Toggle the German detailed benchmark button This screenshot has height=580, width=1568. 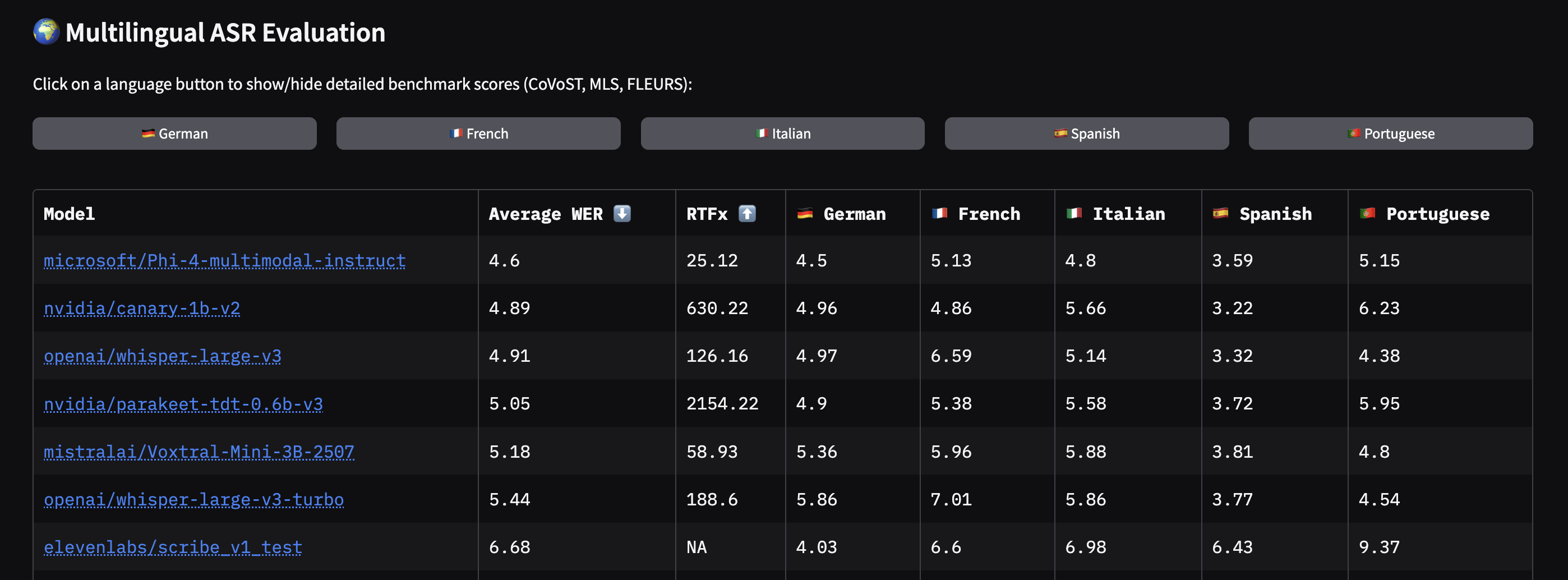pyautogui.click(x=175, y=134)
